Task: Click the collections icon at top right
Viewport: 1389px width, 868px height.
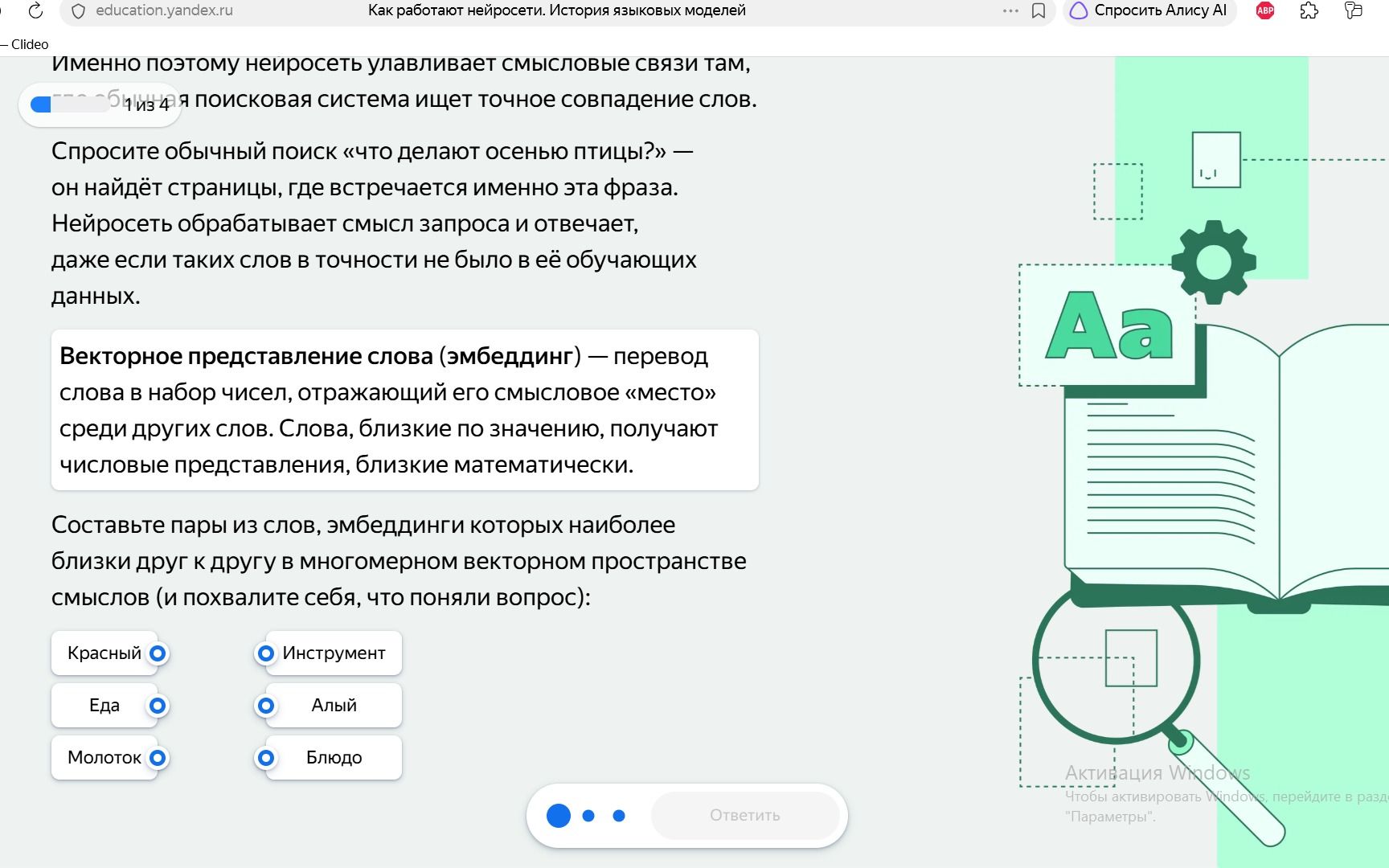Action: coord(1354,10)
